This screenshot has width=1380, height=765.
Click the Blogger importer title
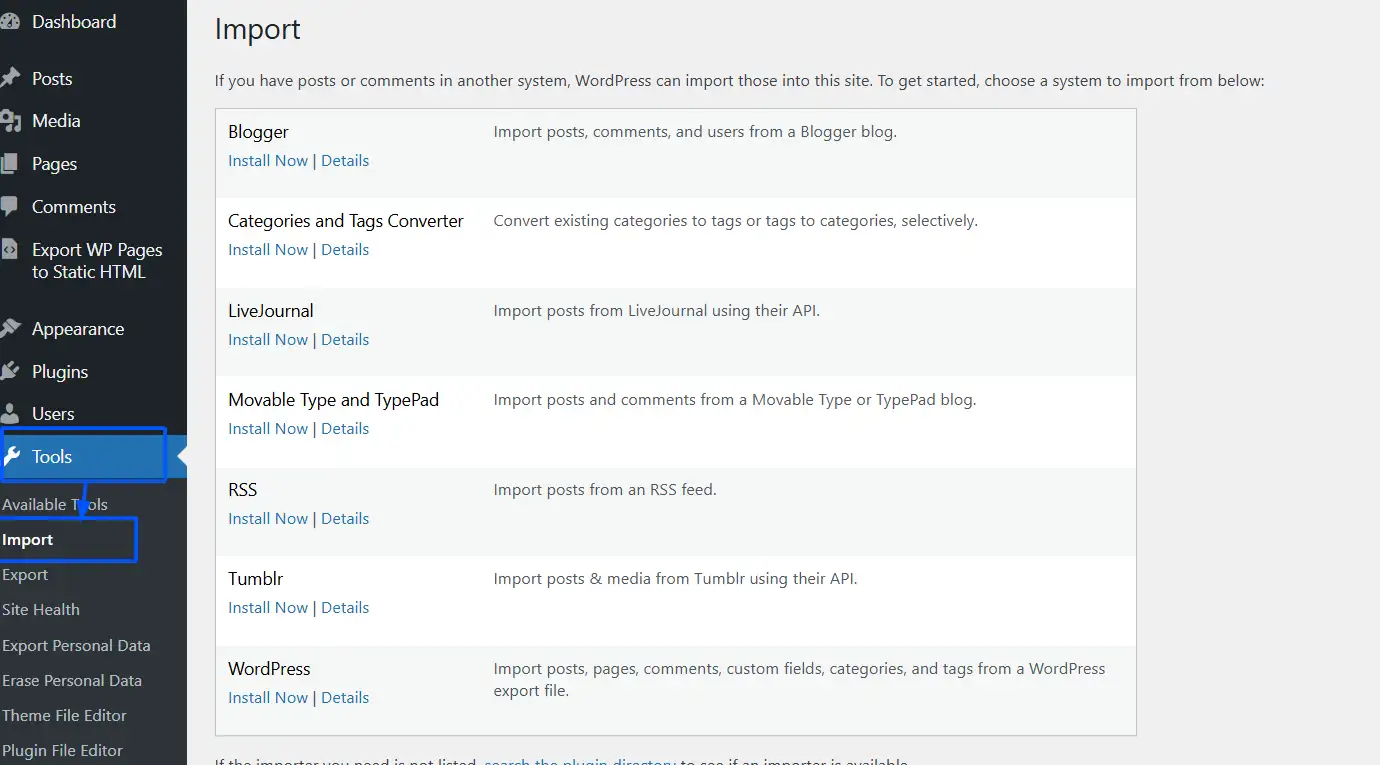coord(258,132)
